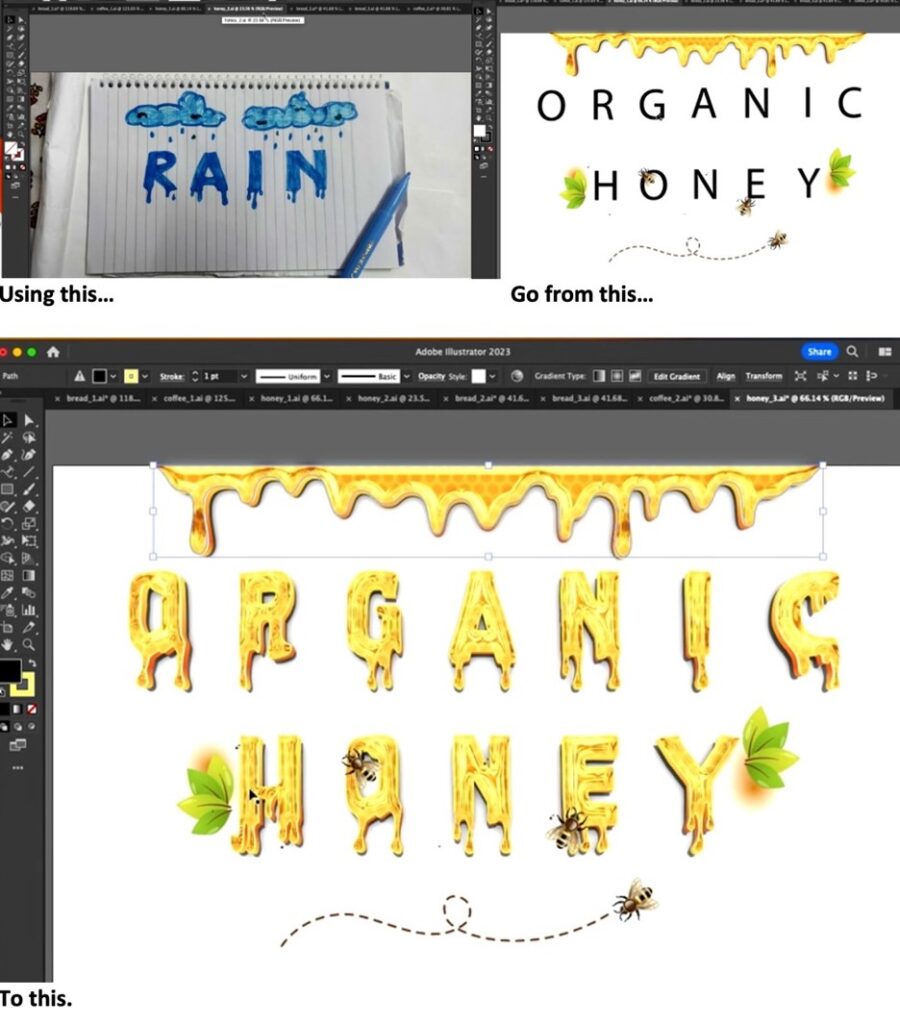This screenshot has width=900, height=1024.
Task: Open the yellow stroke color dropdown arrow
Action: click(x=145, y=376)
